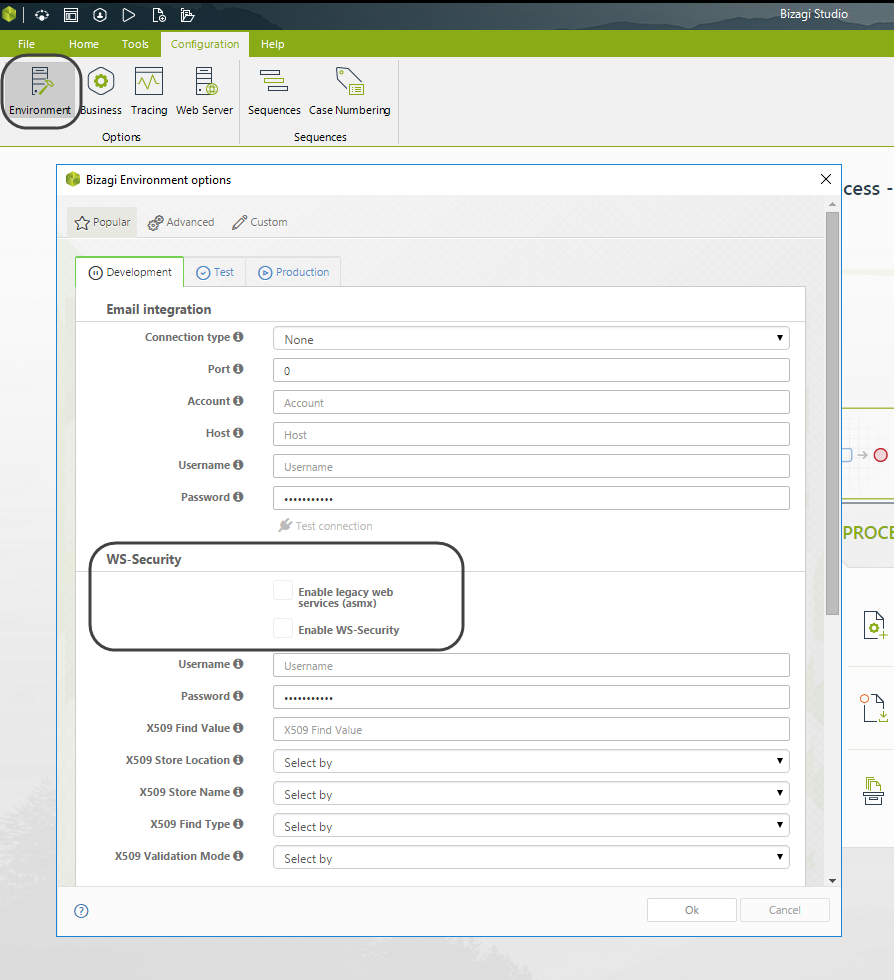Enable WS-Security checkbox

click(283, 628)
